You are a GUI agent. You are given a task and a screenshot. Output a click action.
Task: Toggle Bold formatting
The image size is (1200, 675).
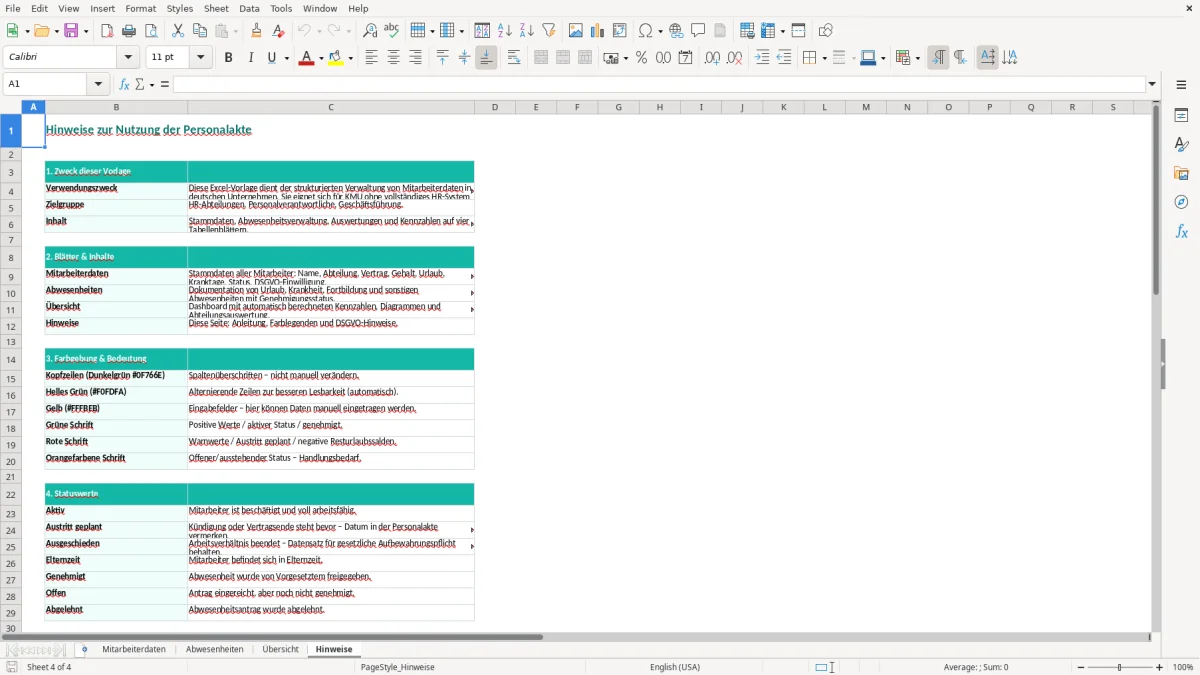(229, 58)
